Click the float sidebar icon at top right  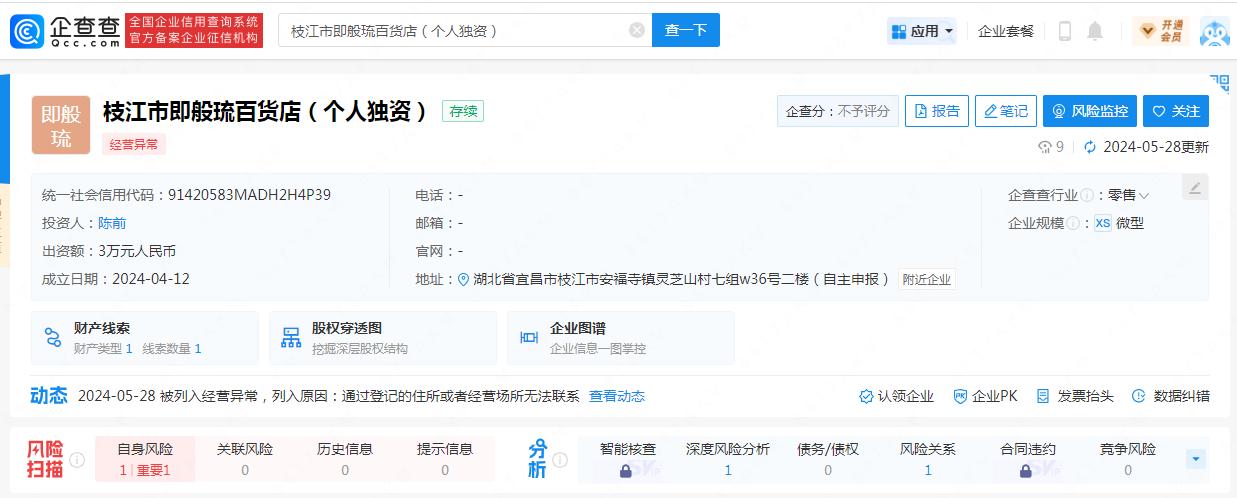pos(1219,83)
